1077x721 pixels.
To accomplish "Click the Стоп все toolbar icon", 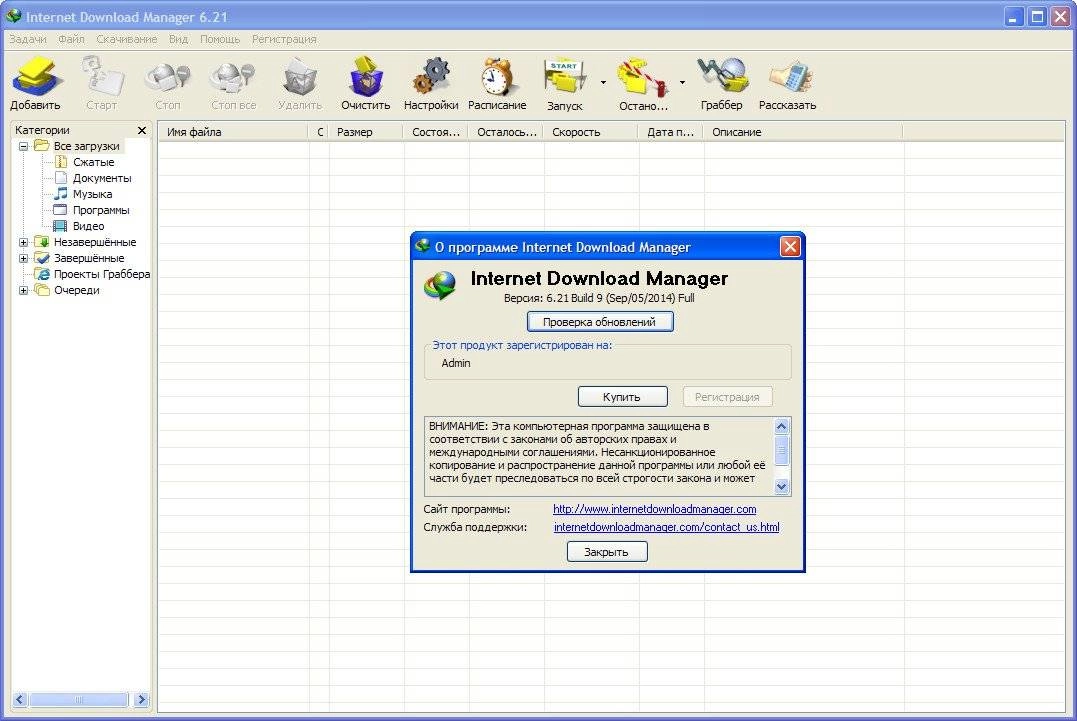I will click(x=233, y=77).
